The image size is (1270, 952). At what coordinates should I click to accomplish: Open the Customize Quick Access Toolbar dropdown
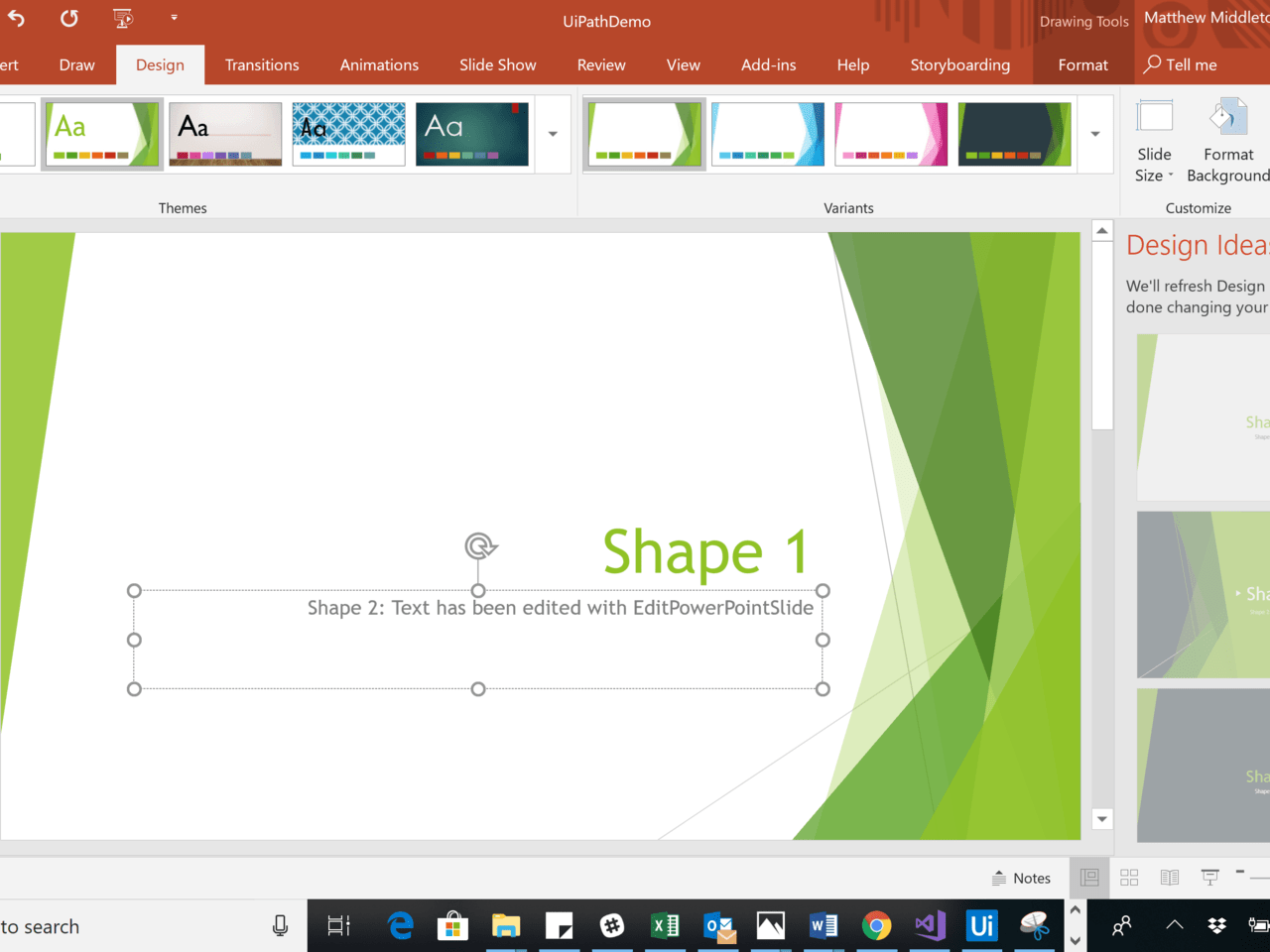[x=173, y=17]
